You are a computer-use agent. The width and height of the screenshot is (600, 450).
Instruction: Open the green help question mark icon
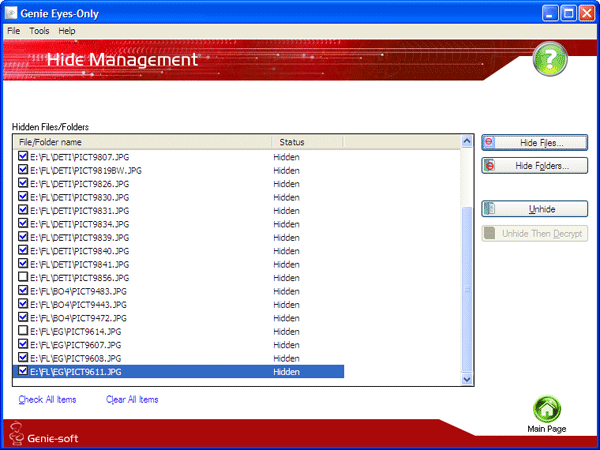[x=550, y=59]
